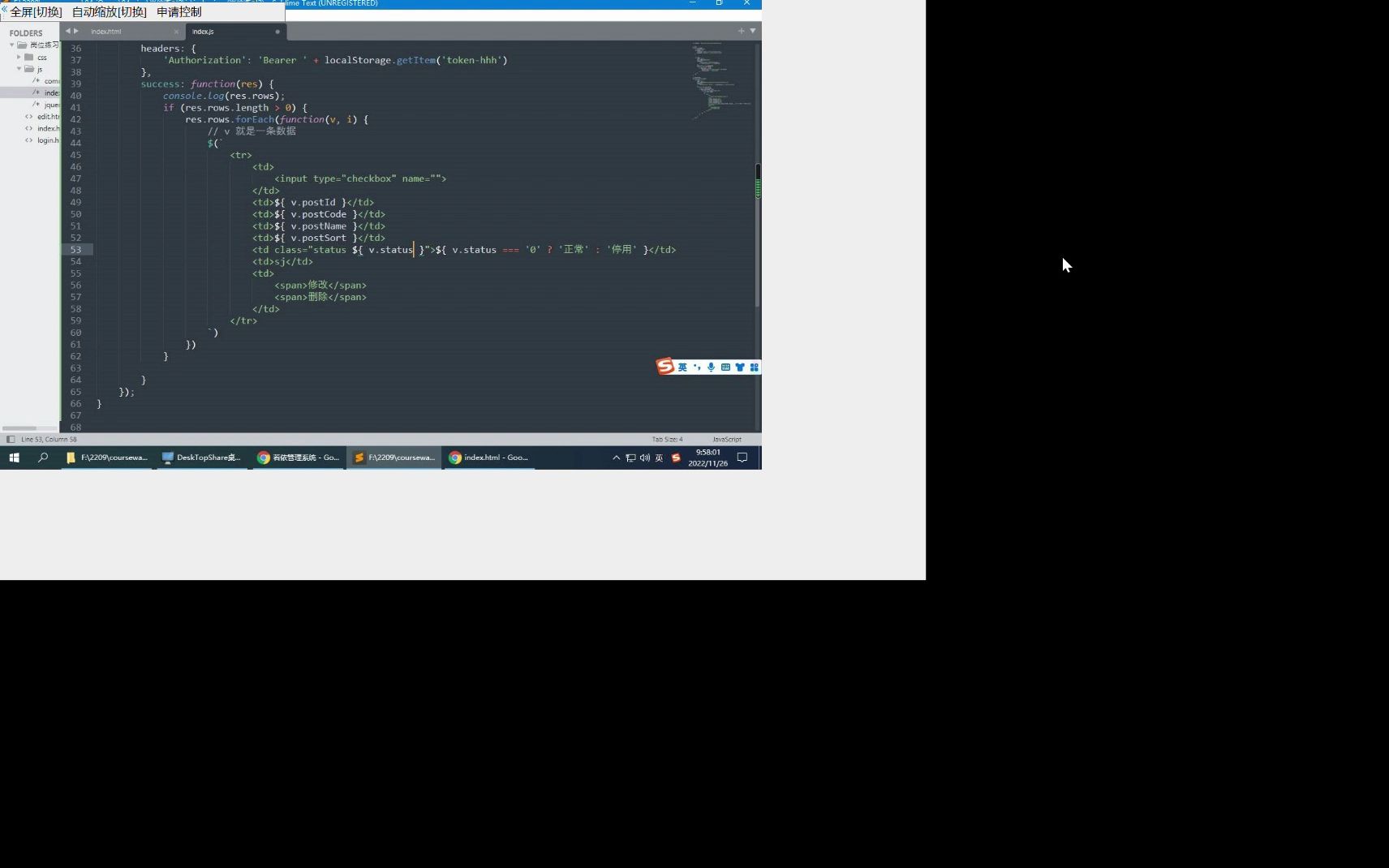1389x868 pixels.
Task: Click unsaved dot on index.js tab
Action: pos(277,32)
